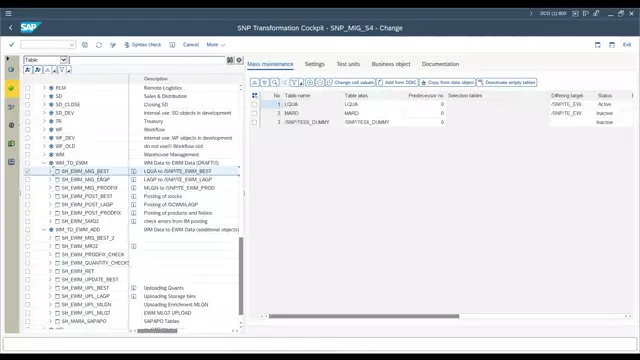Click info icon next to SH_EWM_MR22
640x360 pixels.
point(133,247)
